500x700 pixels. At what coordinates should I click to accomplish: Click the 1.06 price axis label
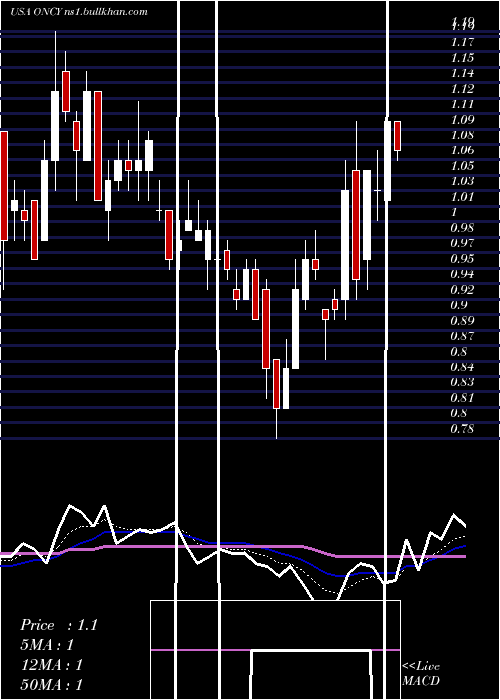pos(462,150)
